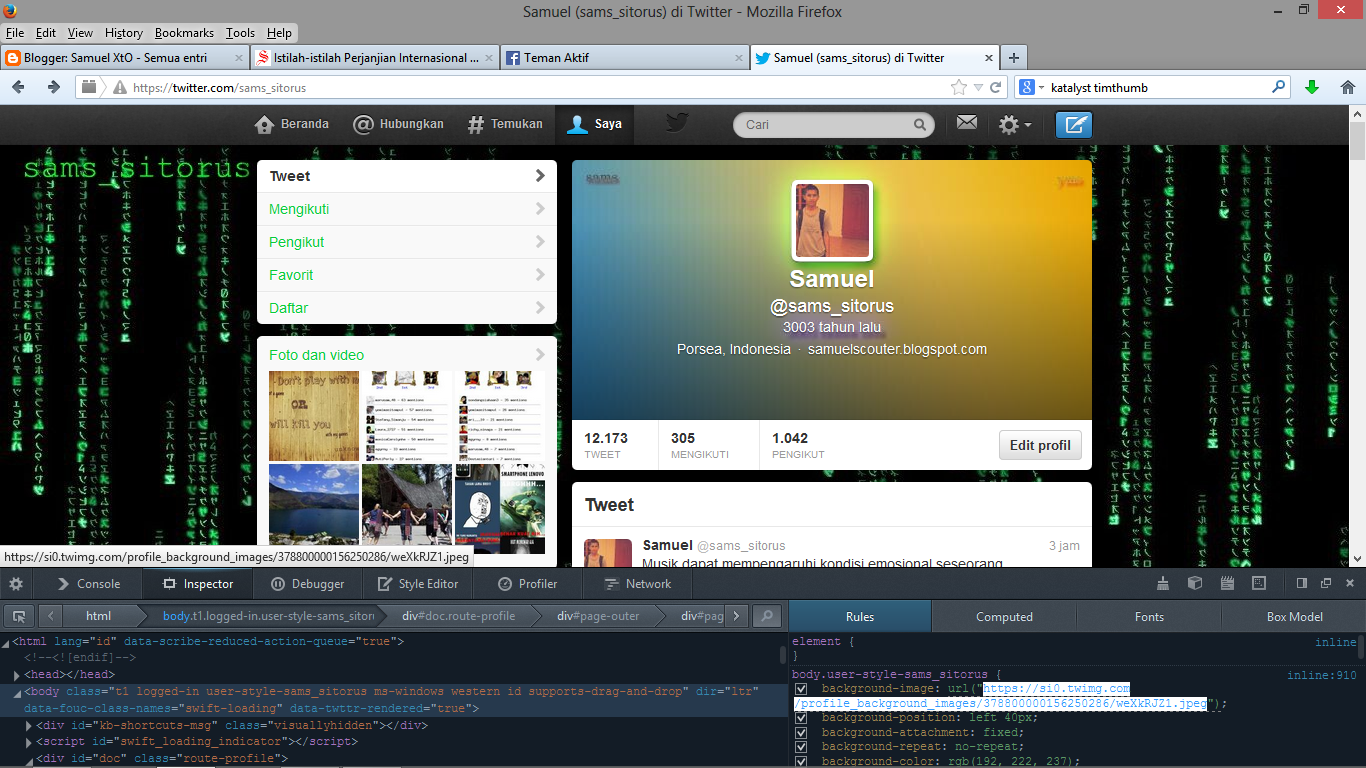
Task: Expand the div kb-shortcuts-msg node
Action: (29, 725)
